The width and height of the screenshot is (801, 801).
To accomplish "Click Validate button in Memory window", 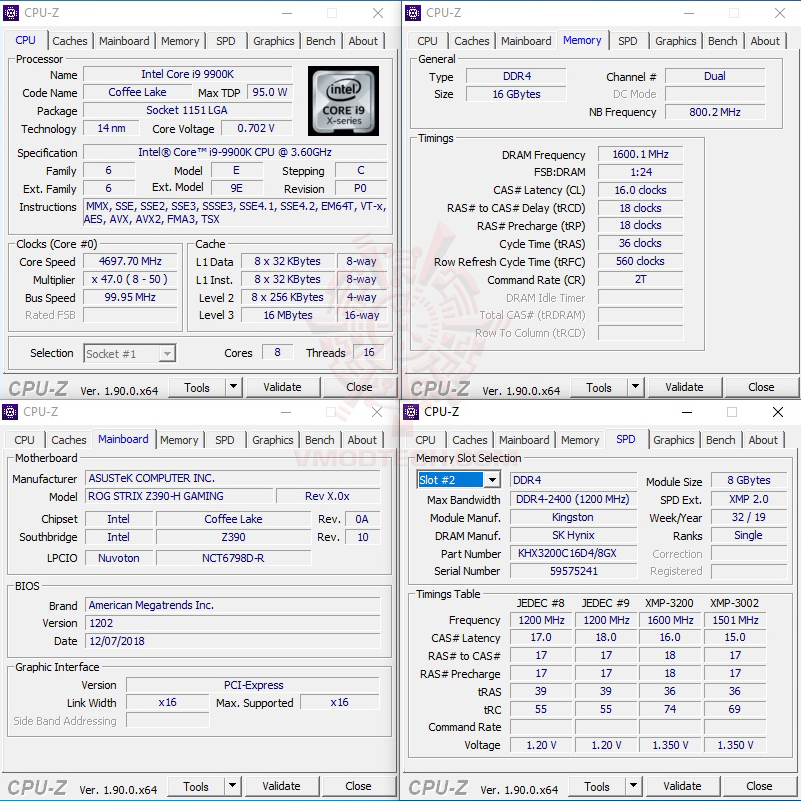I will [685, 387].
